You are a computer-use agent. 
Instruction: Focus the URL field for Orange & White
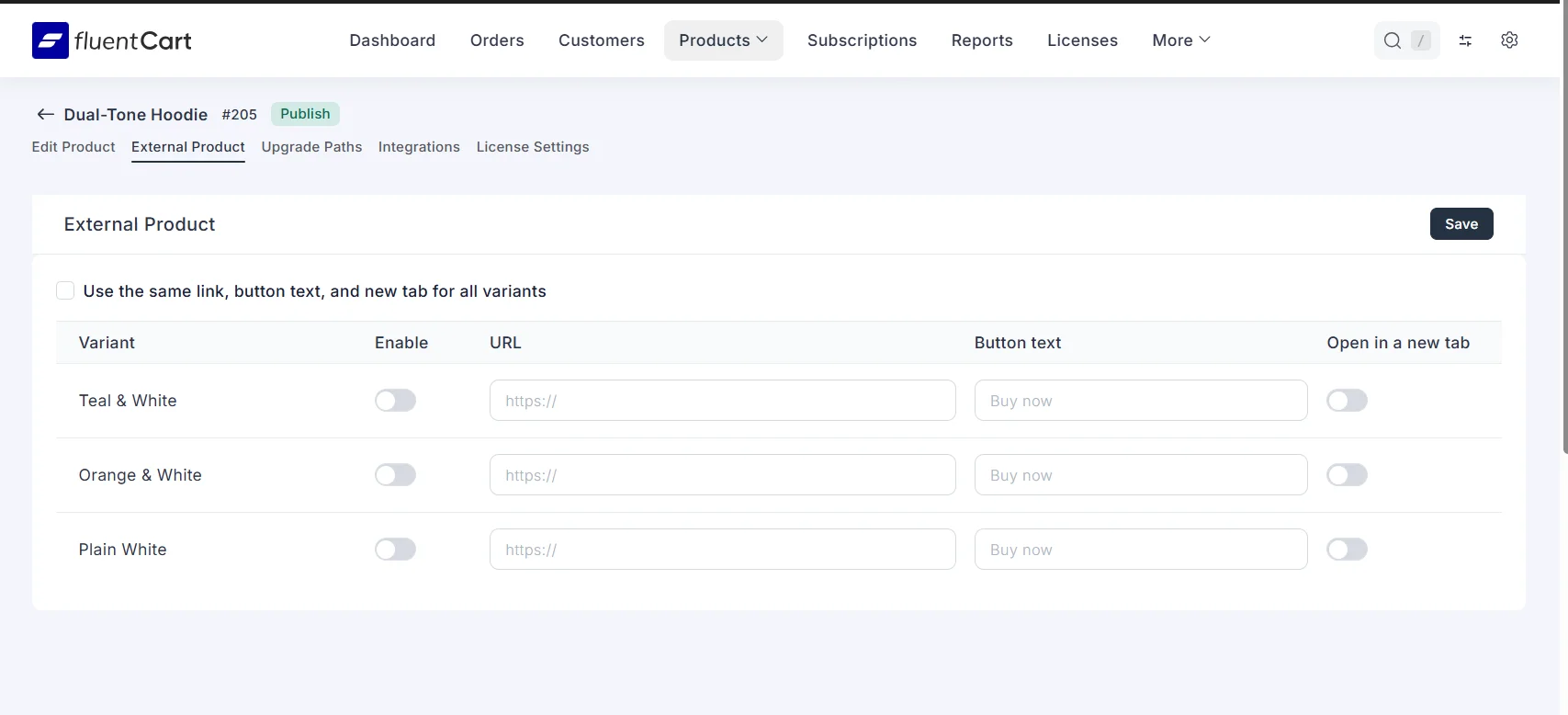click(x=723, y=475)
